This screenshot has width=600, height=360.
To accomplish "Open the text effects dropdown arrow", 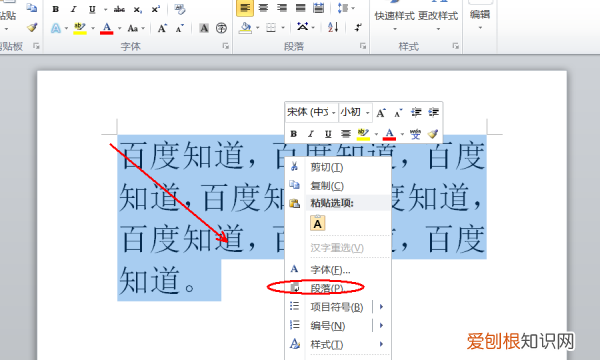I will point(66,28).
